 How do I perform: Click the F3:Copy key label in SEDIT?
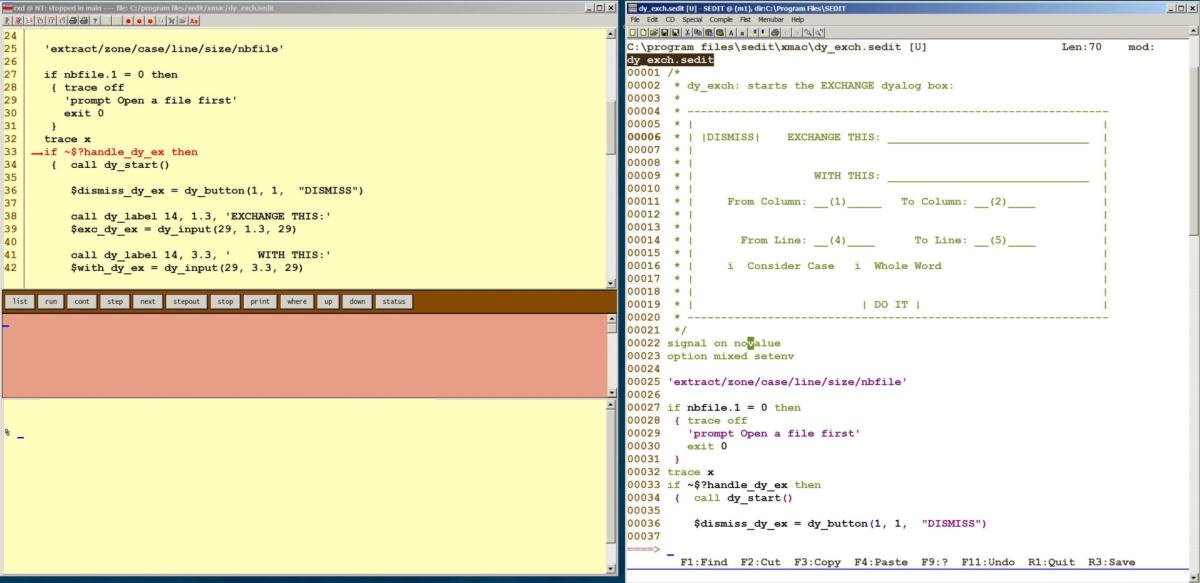[x=817, y=562]
